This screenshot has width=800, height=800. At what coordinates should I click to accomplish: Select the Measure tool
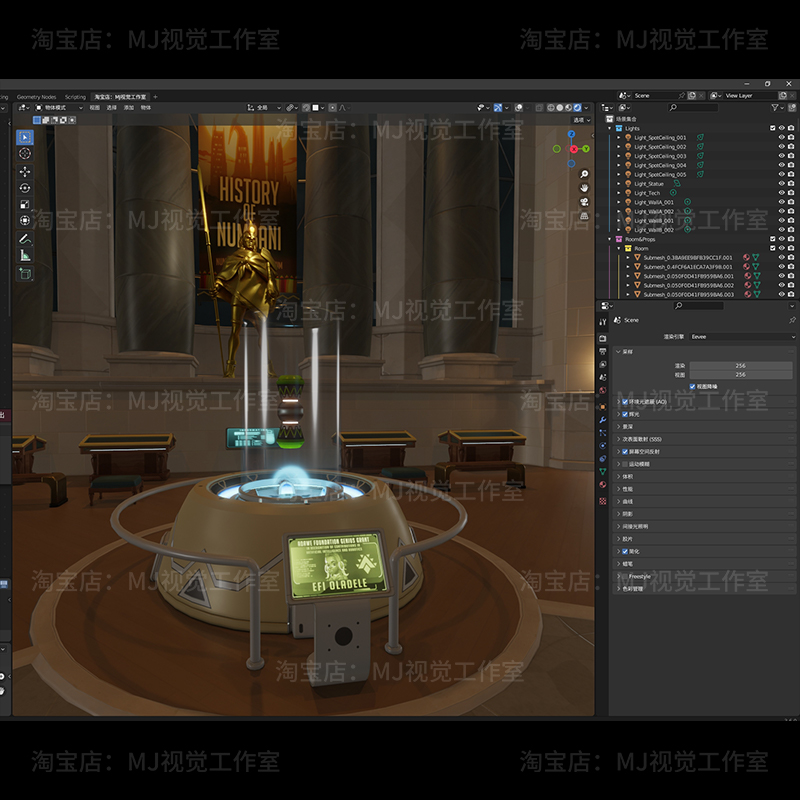(25, 255)
